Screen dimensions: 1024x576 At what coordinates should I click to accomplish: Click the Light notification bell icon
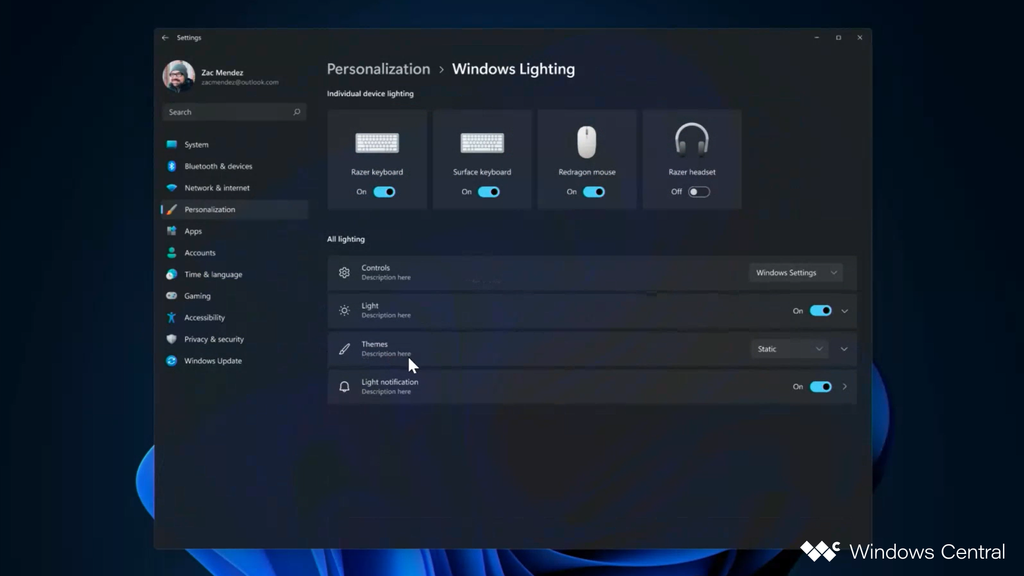click(x=345, y=386)
